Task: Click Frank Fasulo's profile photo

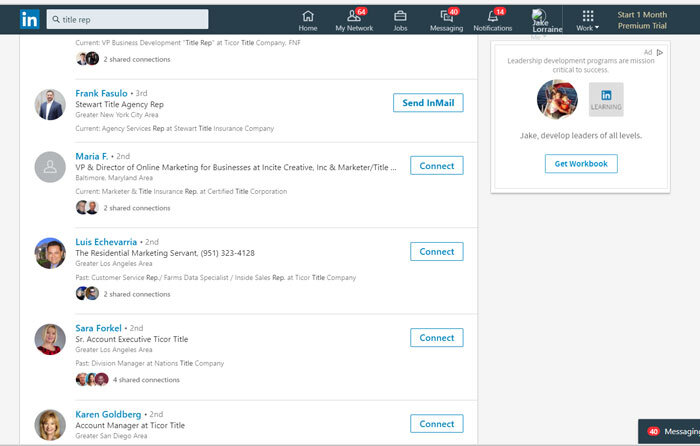Action: click(x=50, y=104)
